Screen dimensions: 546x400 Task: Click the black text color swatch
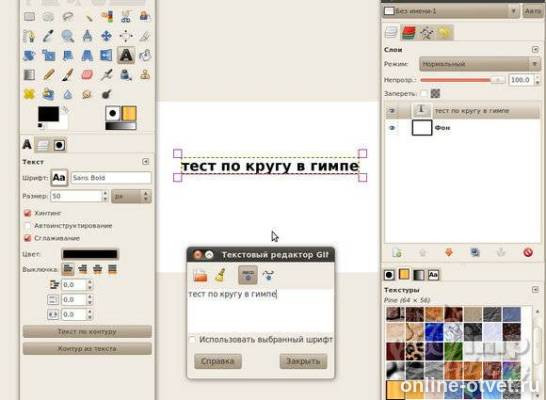tap(90, 254)
